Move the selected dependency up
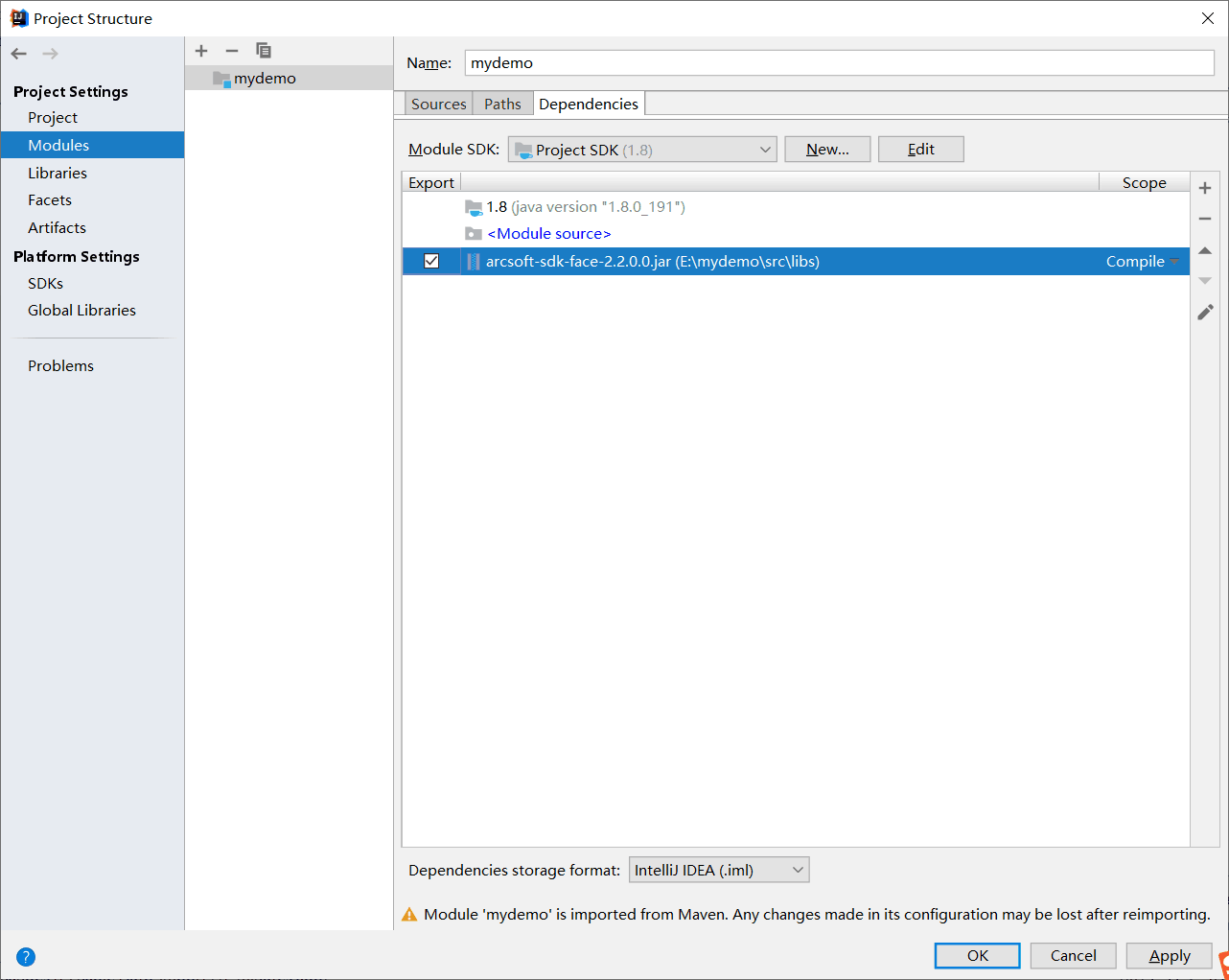1229x980 pixels. click(x=1205, y=249)
